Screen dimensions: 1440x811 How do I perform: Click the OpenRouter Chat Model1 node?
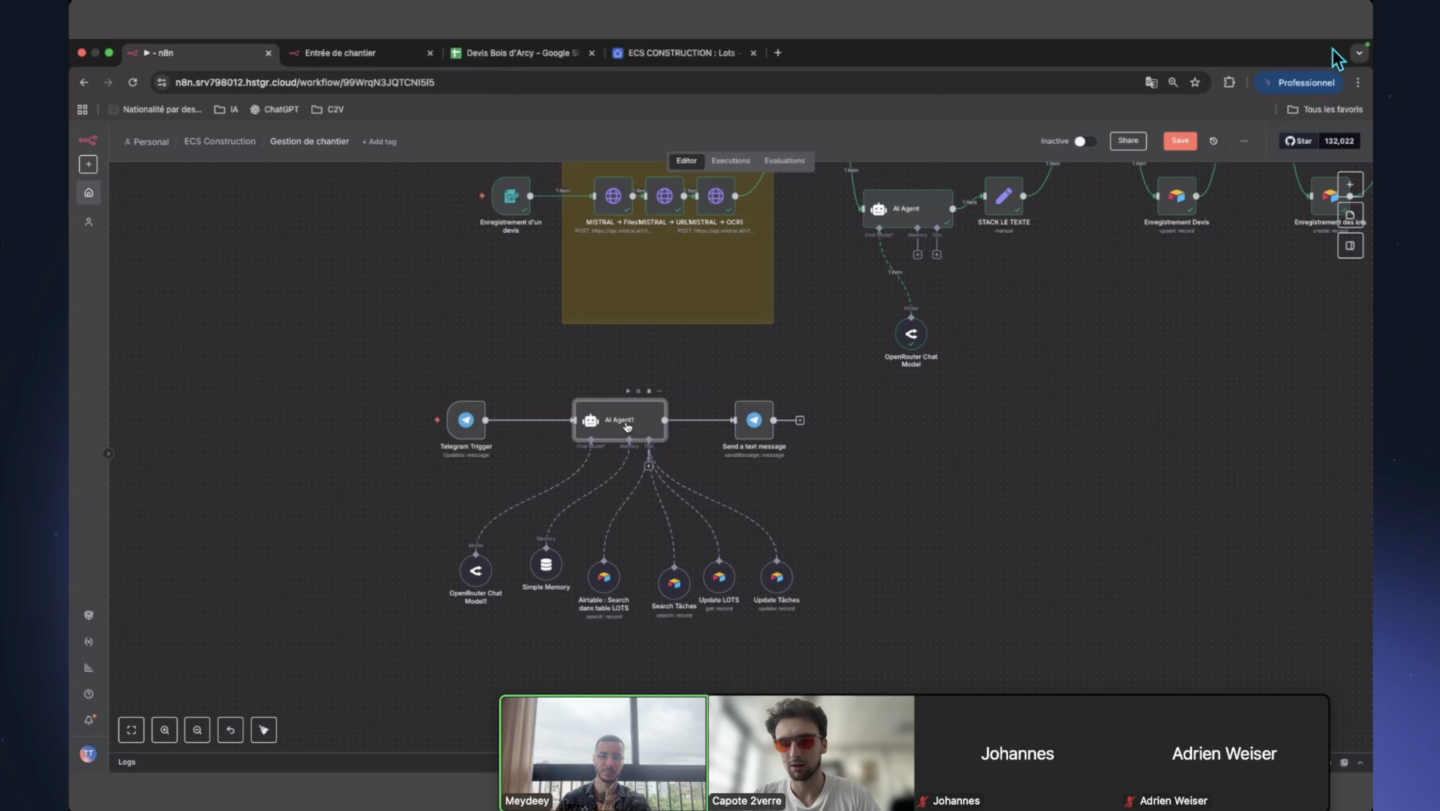(x=475, y=570)
